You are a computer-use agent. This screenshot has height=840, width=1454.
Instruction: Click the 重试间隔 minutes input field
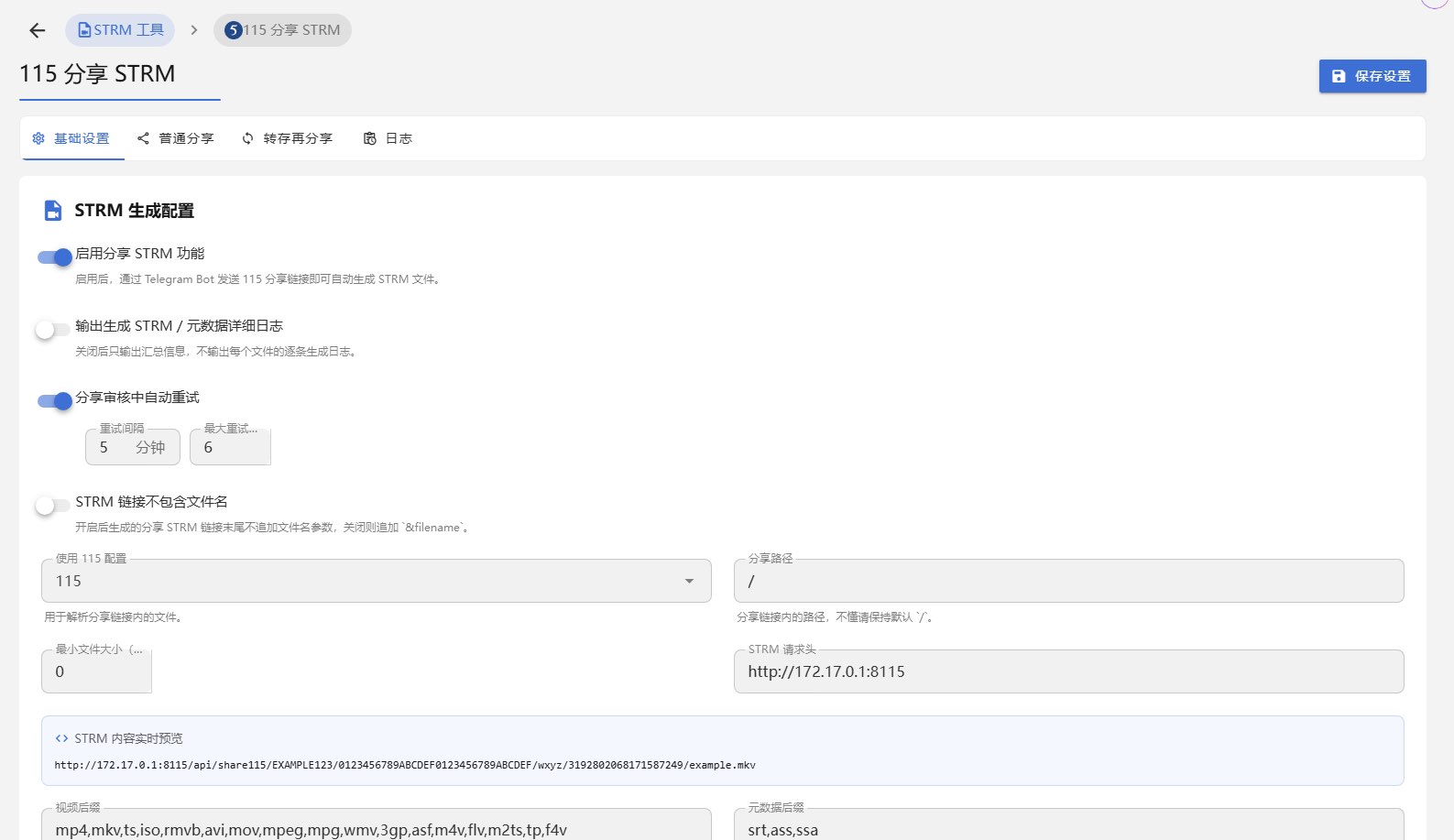(133, 447)
